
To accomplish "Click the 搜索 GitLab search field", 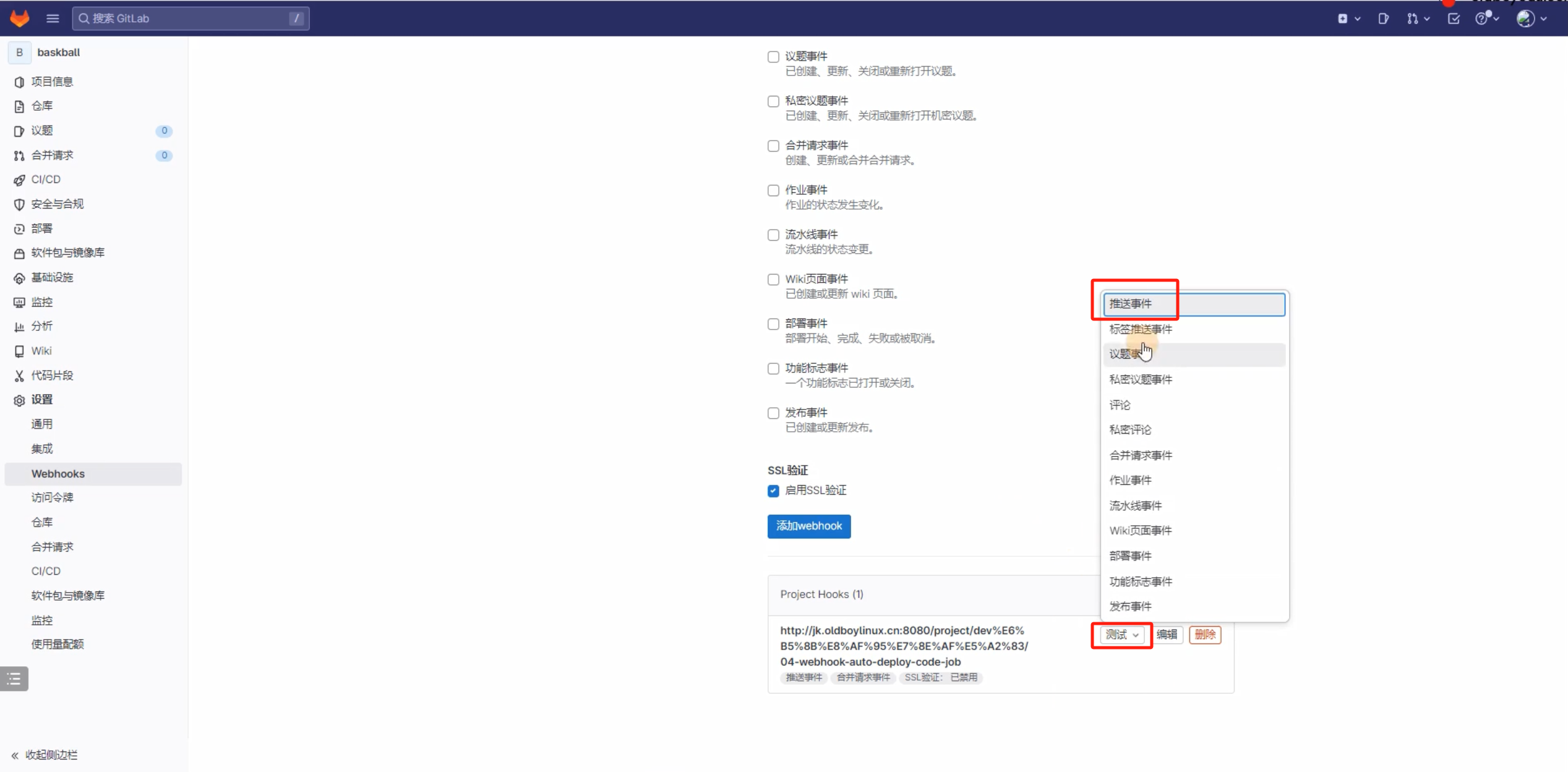I will 191,19.
